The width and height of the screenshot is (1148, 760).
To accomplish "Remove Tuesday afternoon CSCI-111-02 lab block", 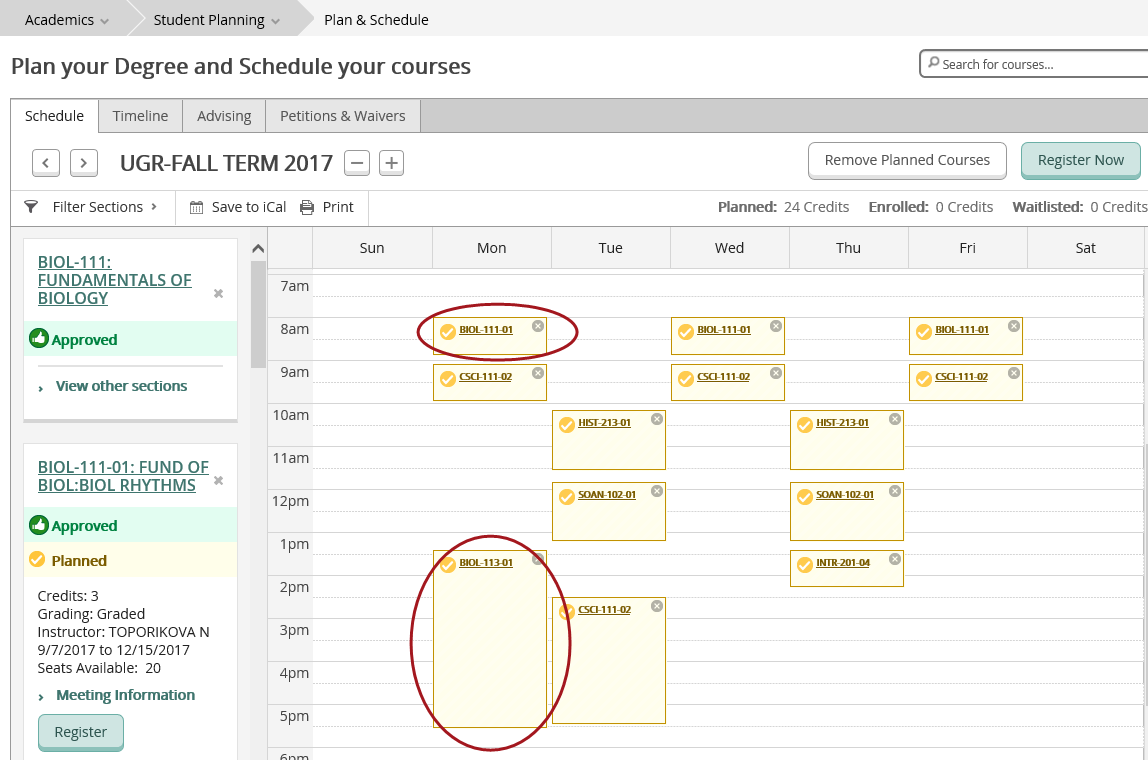I will coord(657,606).
